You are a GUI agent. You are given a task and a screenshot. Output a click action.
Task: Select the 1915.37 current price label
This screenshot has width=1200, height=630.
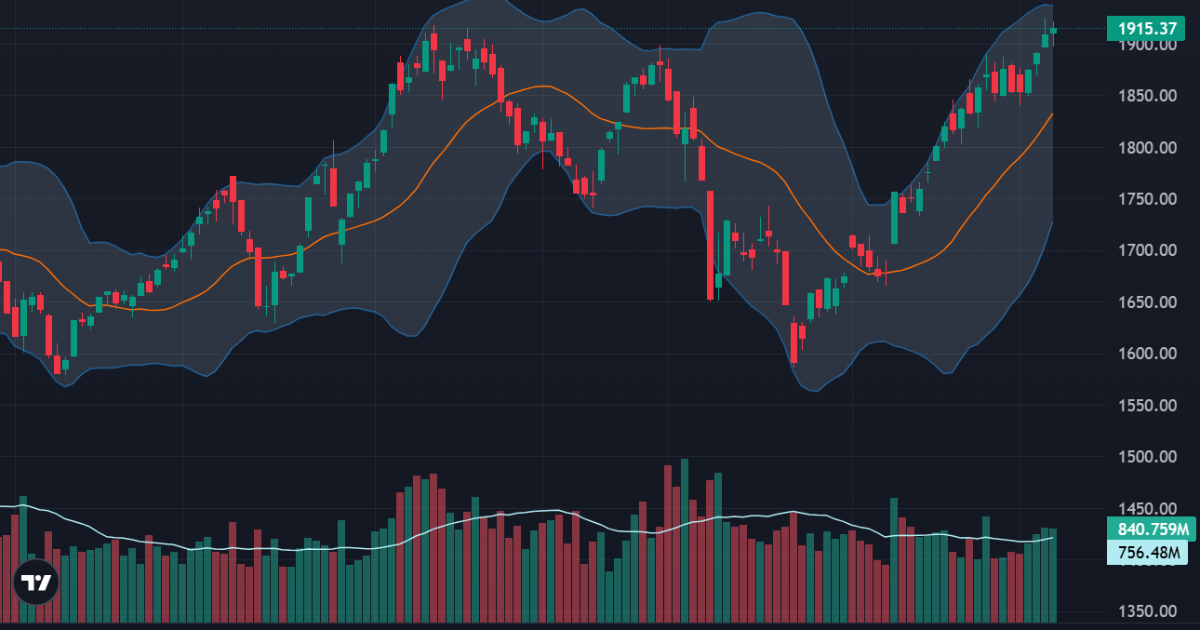1147,29
